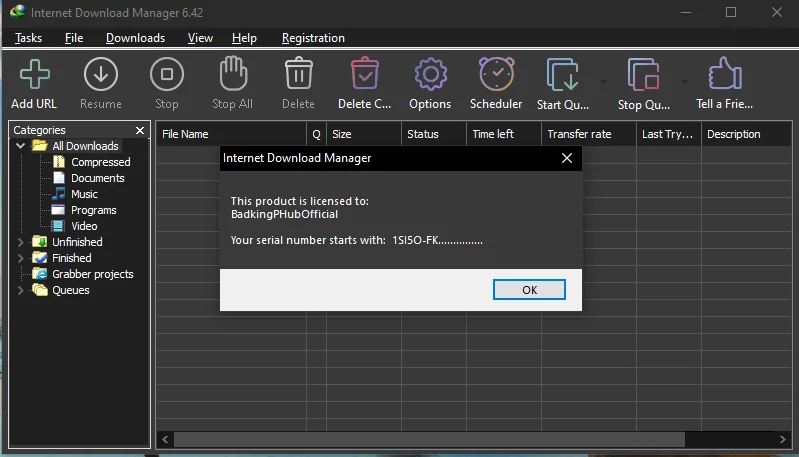Click OK in the license dialog

coord(529,289)
